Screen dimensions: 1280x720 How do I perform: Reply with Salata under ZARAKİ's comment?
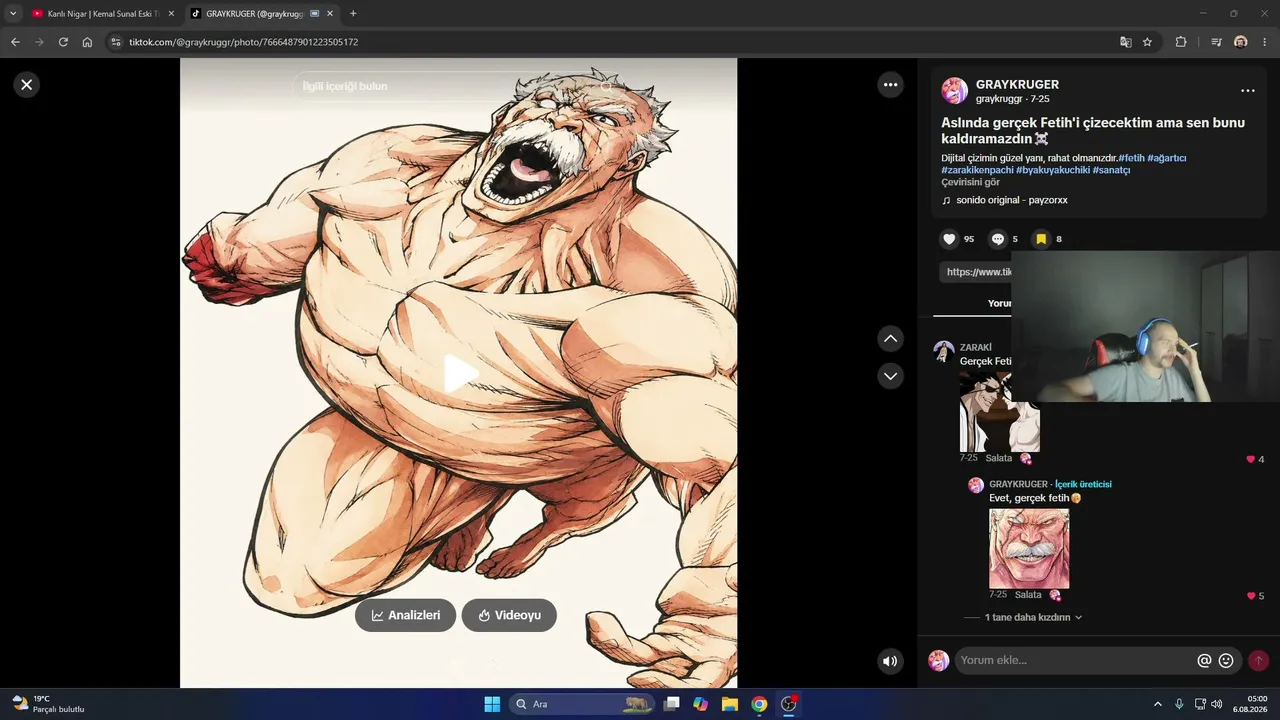point(999,458)
